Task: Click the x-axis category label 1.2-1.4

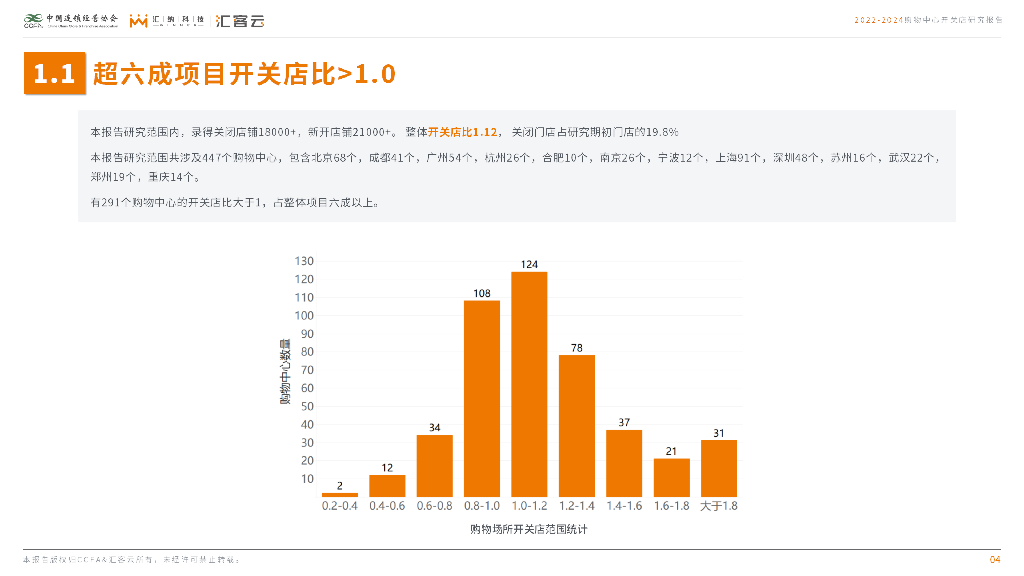Action: pos(577,506)
